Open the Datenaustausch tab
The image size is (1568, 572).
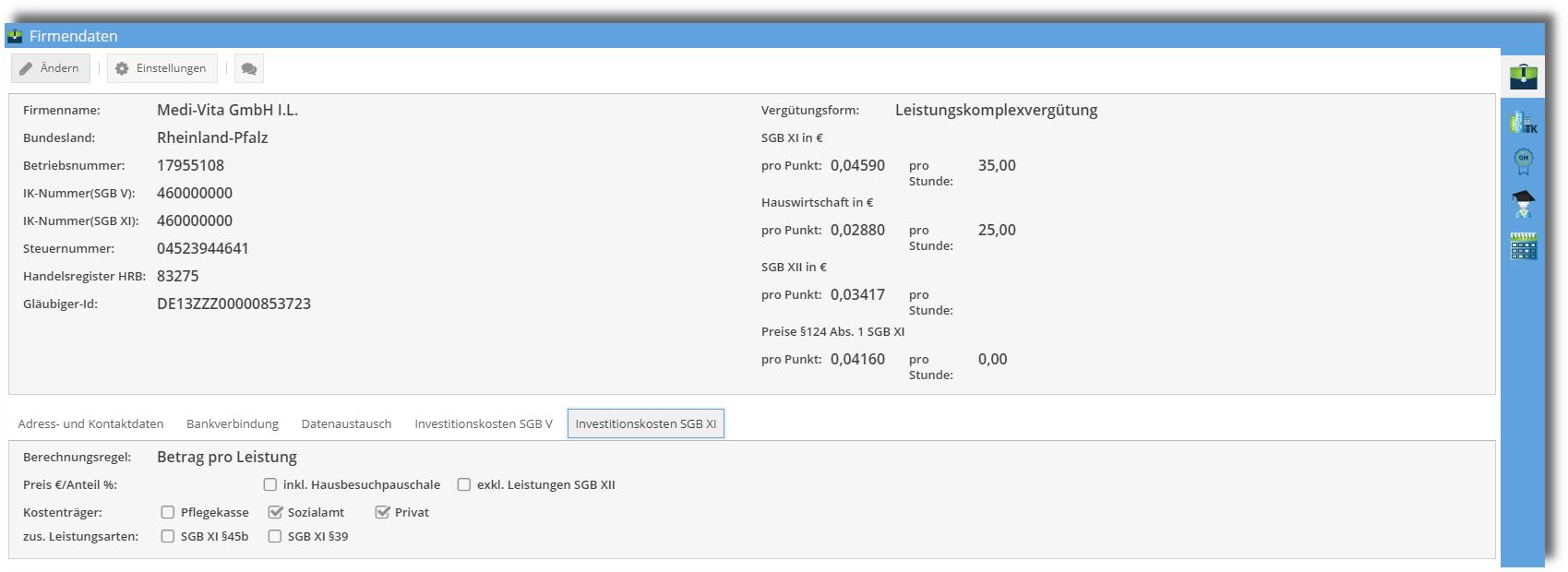pos(346,423)
